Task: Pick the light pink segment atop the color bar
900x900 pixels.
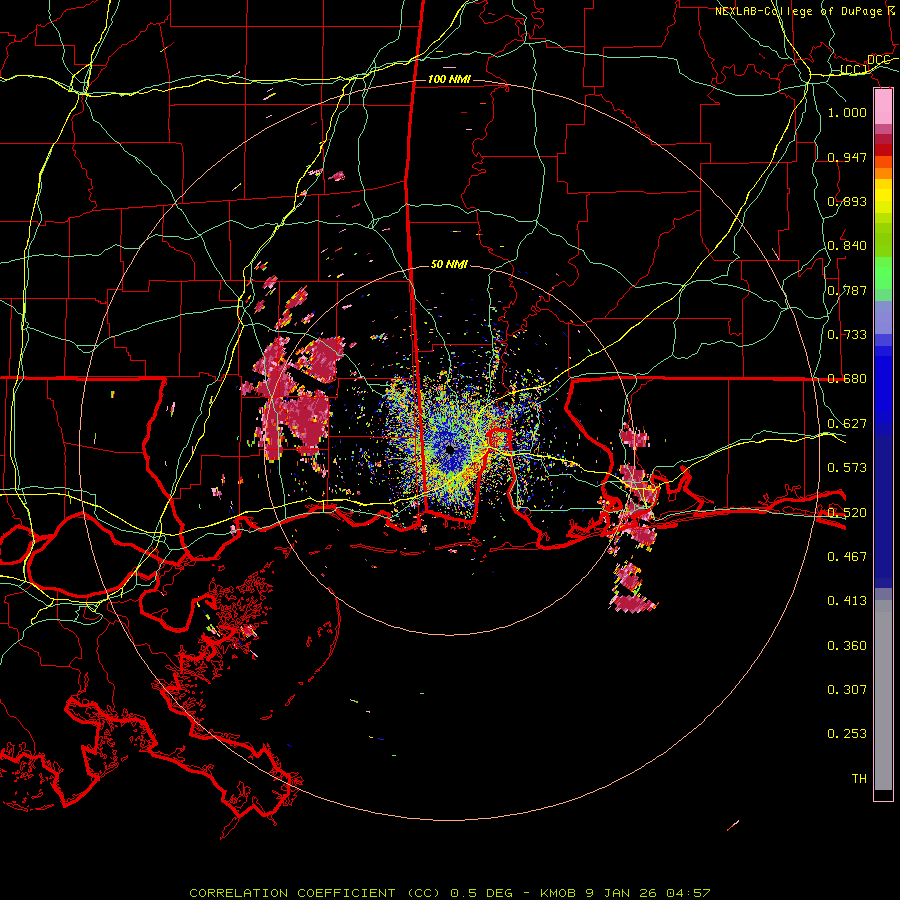Action: tap(883, 107)
